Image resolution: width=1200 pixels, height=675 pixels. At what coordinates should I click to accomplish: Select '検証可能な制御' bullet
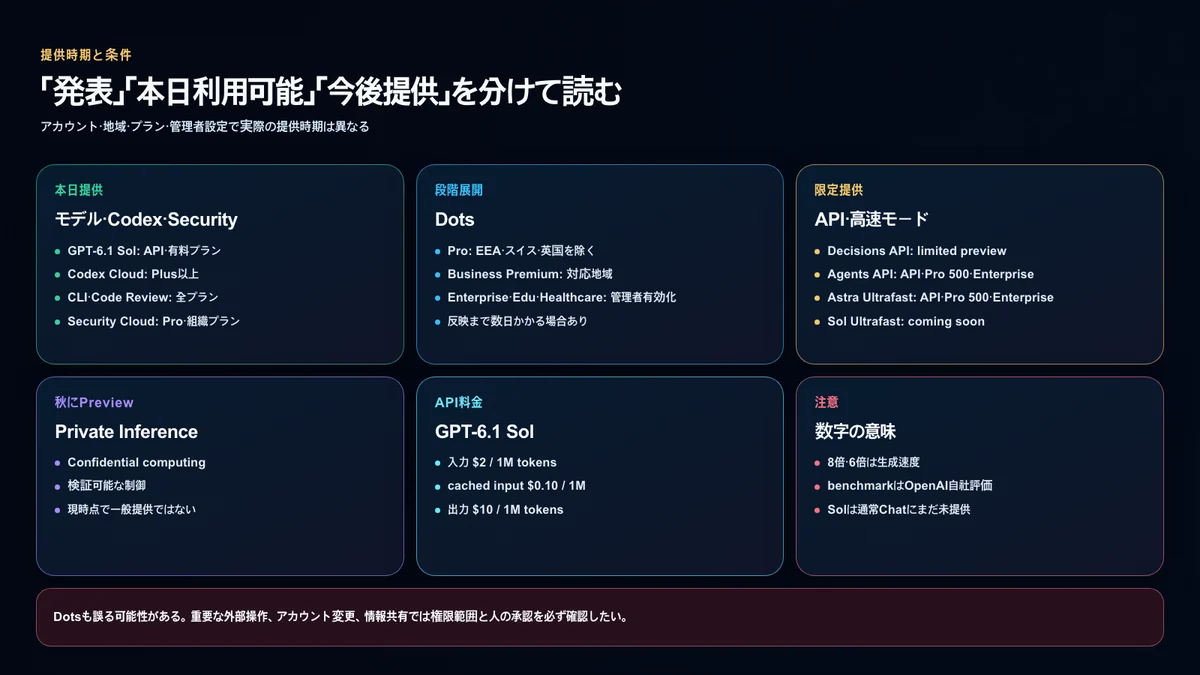[x=107, y=486]
